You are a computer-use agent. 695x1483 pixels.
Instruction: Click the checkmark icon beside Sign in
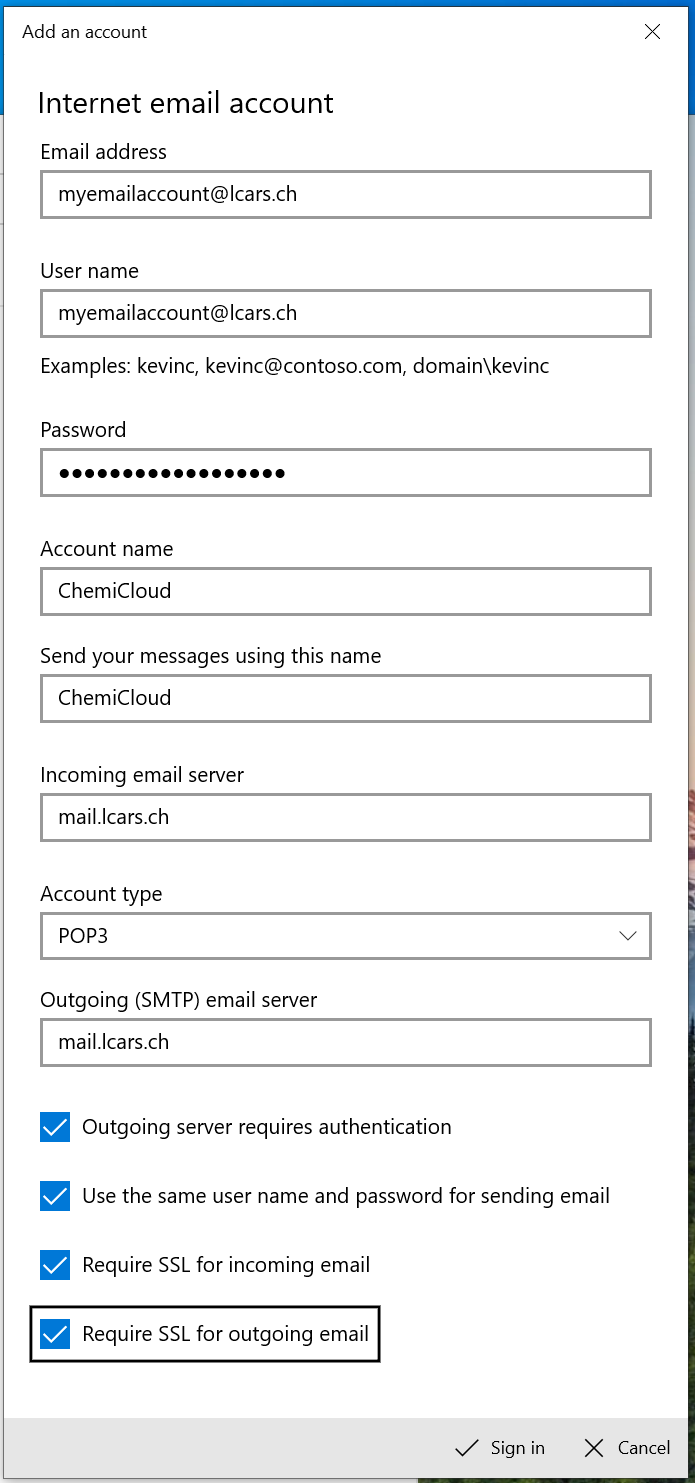click(466, 1448)
